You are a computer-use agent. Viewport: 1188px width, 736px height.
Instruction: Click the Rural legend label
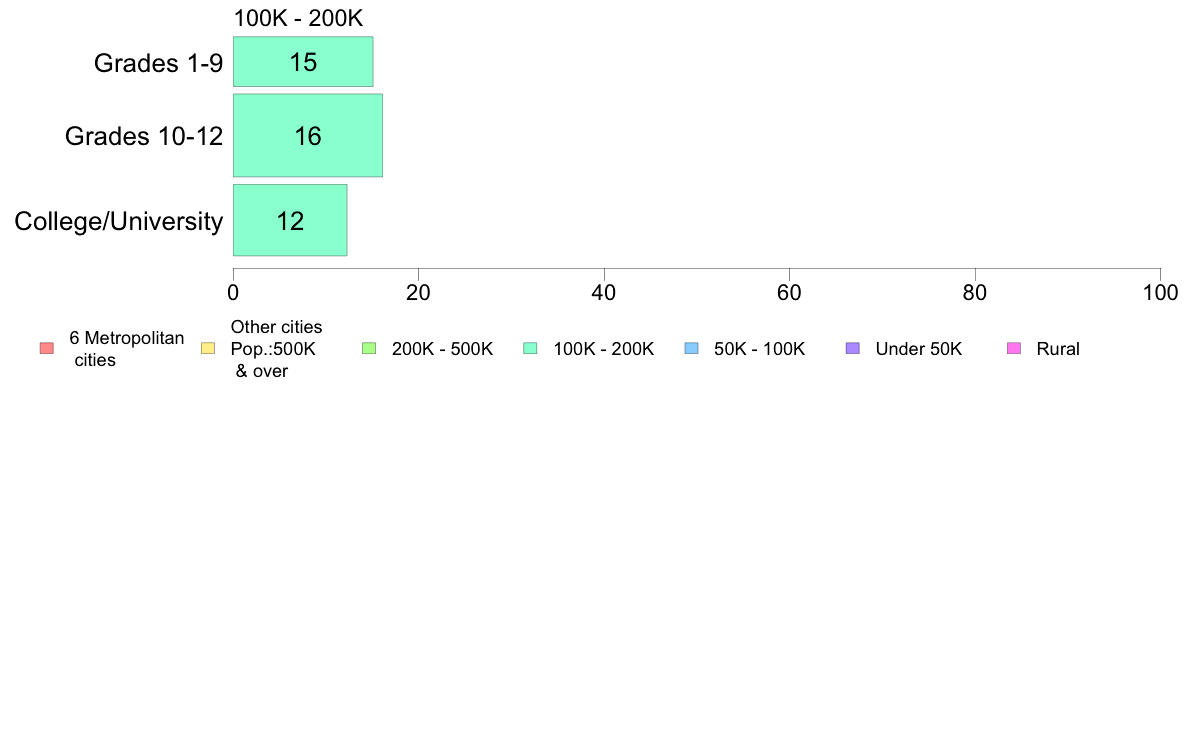pos(1058,349)
